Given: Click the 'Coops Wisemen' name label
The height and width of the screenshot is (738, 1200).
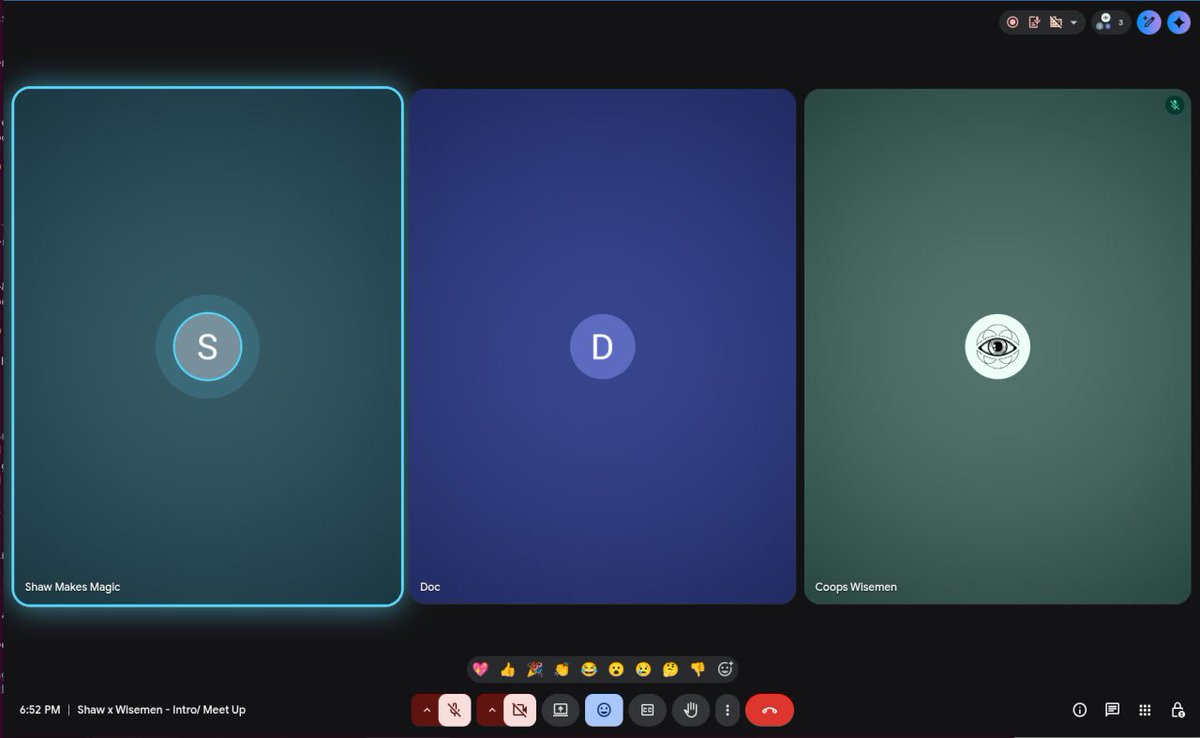Looking at the screenshot, I should [856, 587].
